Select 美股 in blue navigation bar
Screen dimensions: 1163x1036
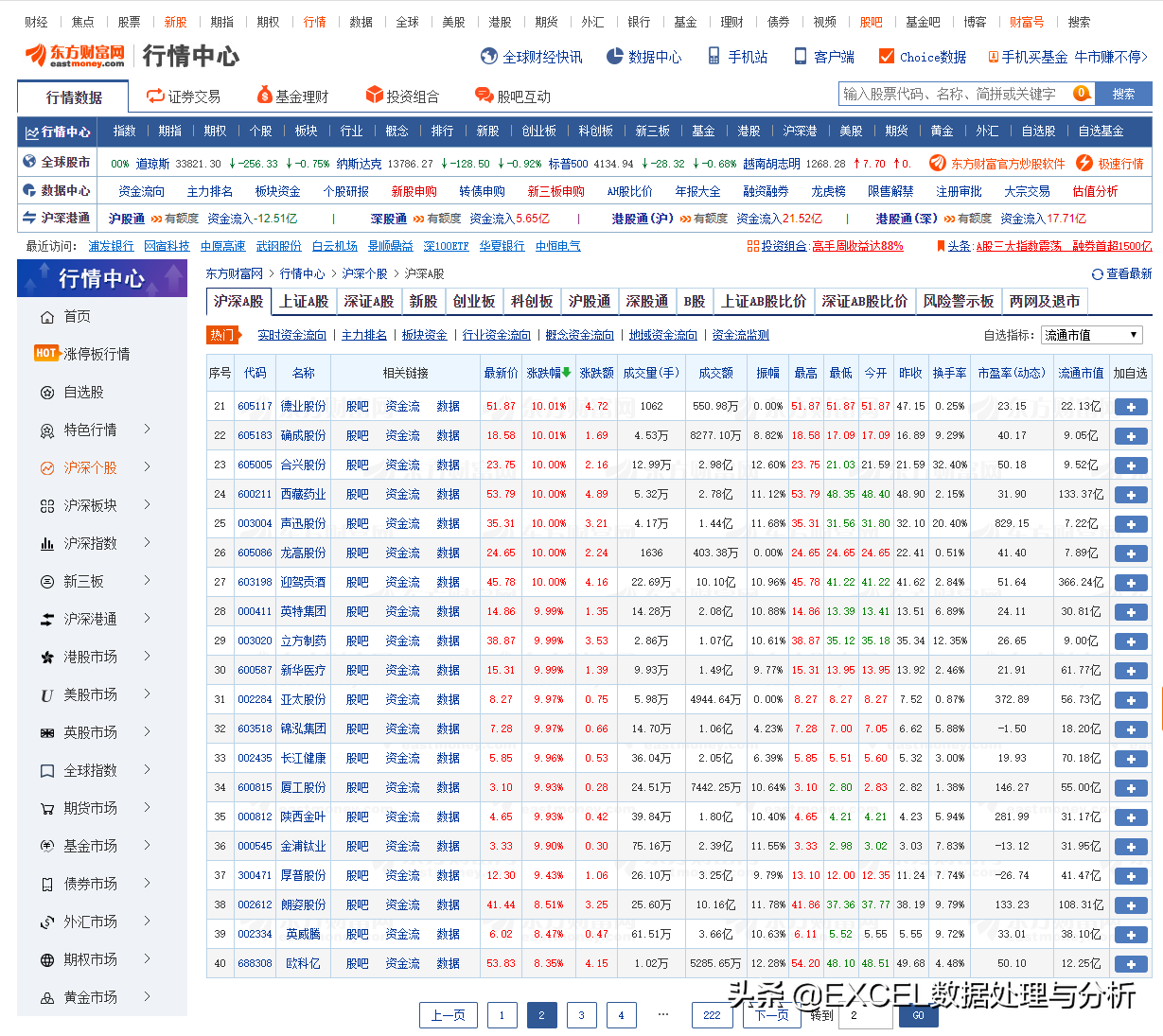[851, 132]
